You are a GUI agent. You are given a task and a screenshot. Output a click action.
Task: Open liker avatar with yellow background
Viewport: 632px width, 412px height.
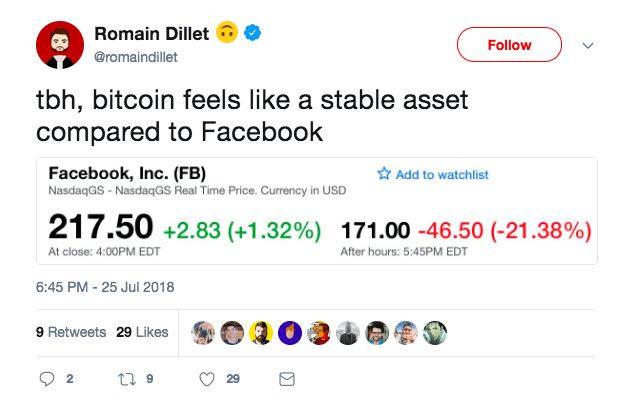261,333
